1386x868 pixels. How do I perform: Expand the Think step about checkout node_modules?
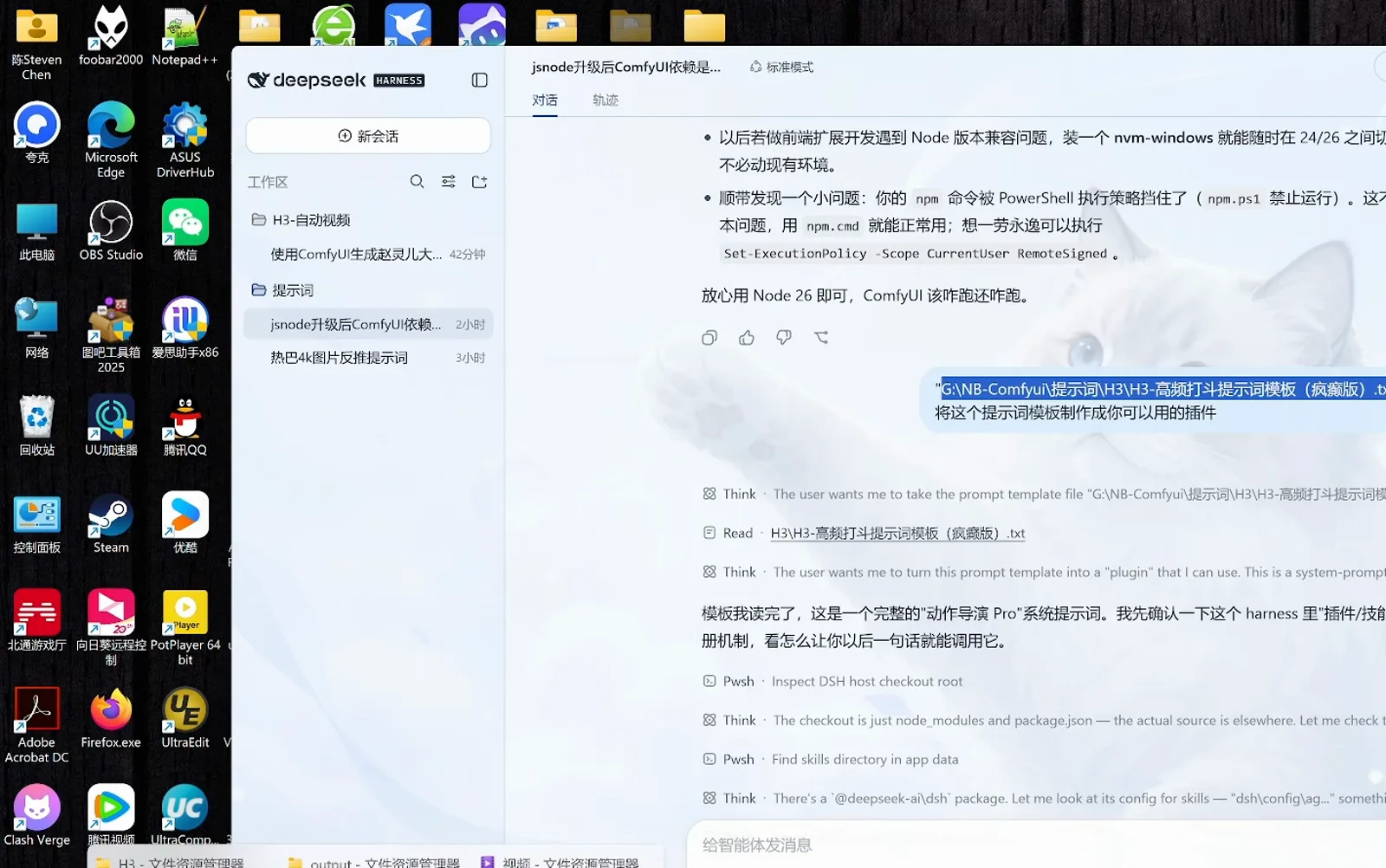coord(1044,720)
